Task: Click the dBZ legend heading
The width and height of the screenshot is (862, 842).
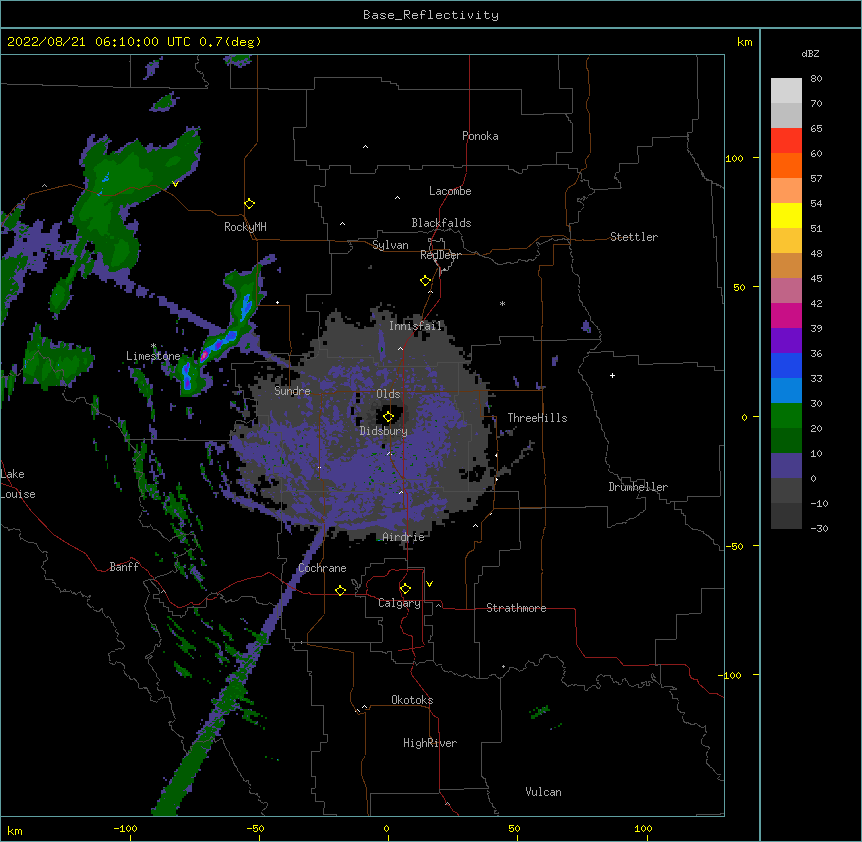Action: click(x=810, y=53)
